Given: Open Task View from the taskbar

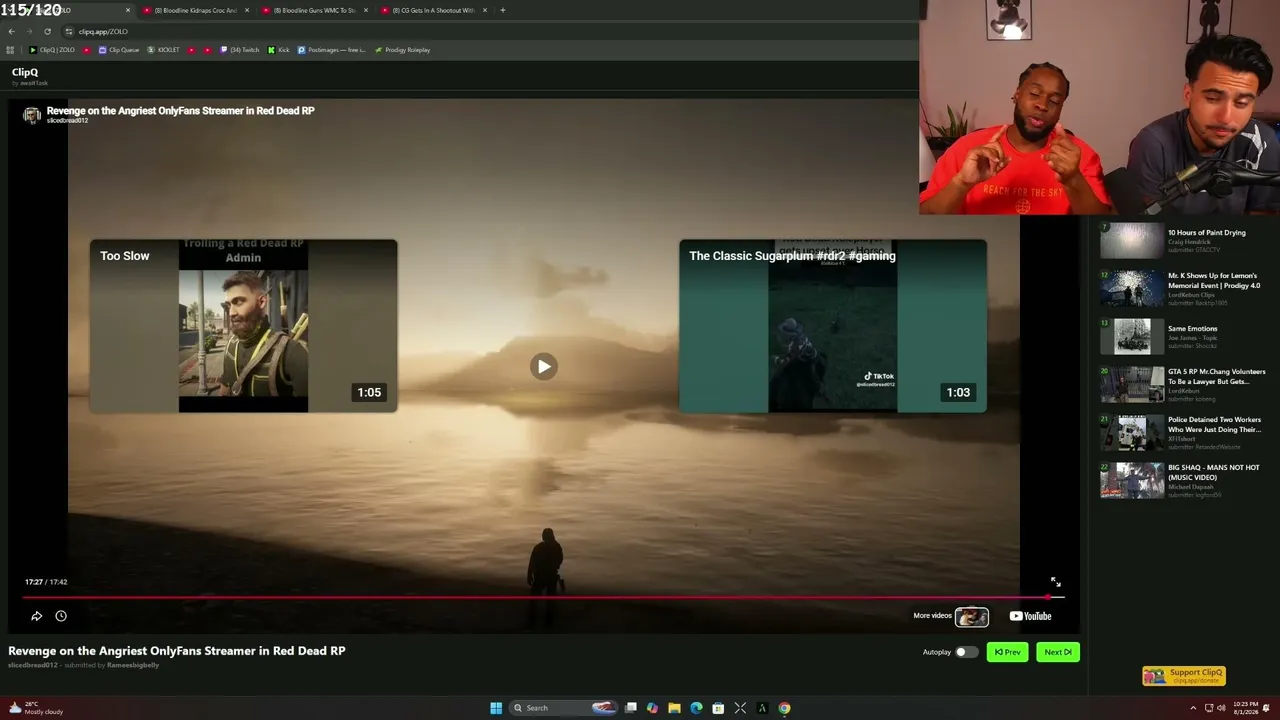Looking at the screenshot, I should pos(631,708).
